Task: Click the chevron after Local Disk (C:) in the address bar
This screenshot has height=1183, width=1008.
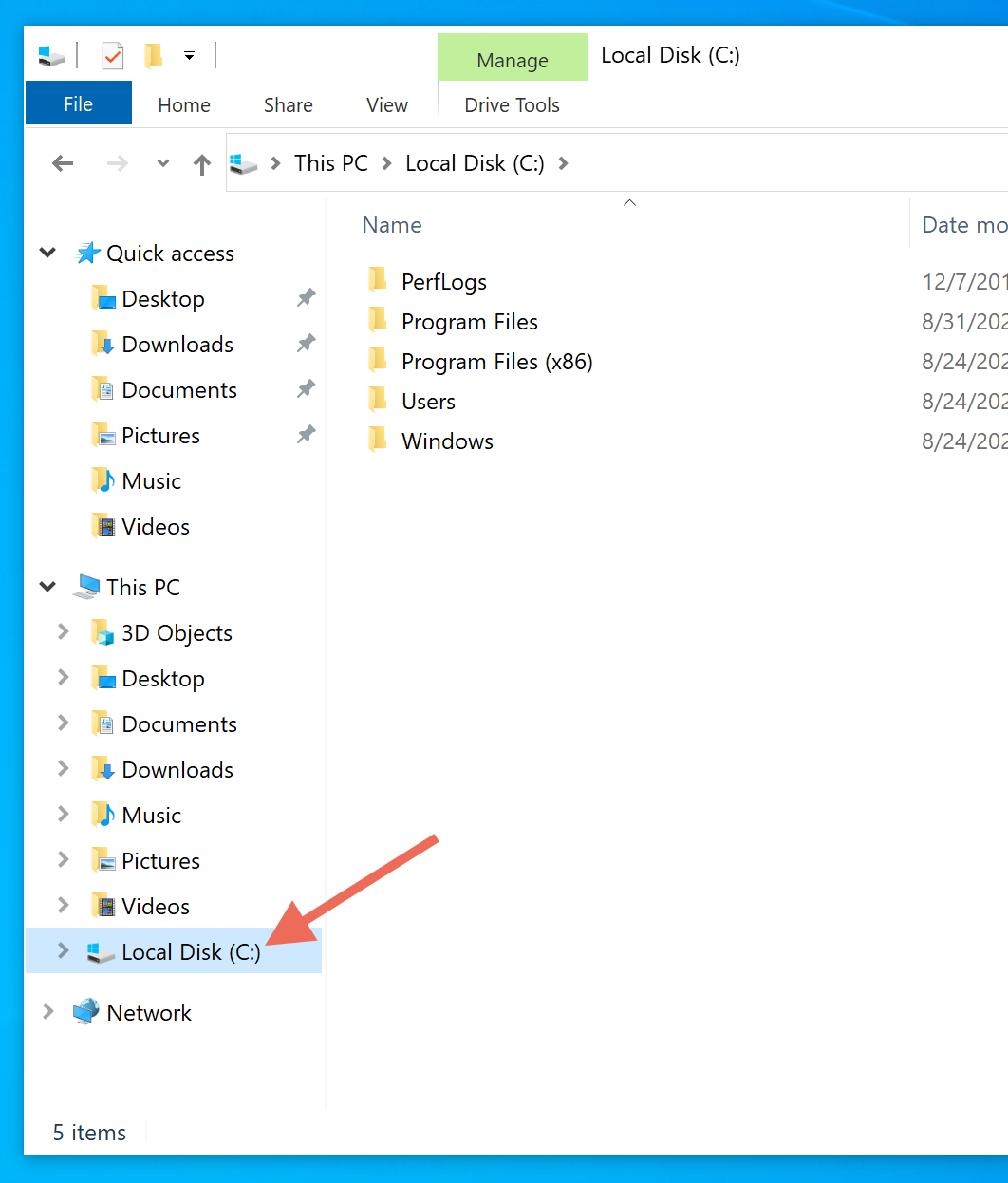Action: (564, 163)
